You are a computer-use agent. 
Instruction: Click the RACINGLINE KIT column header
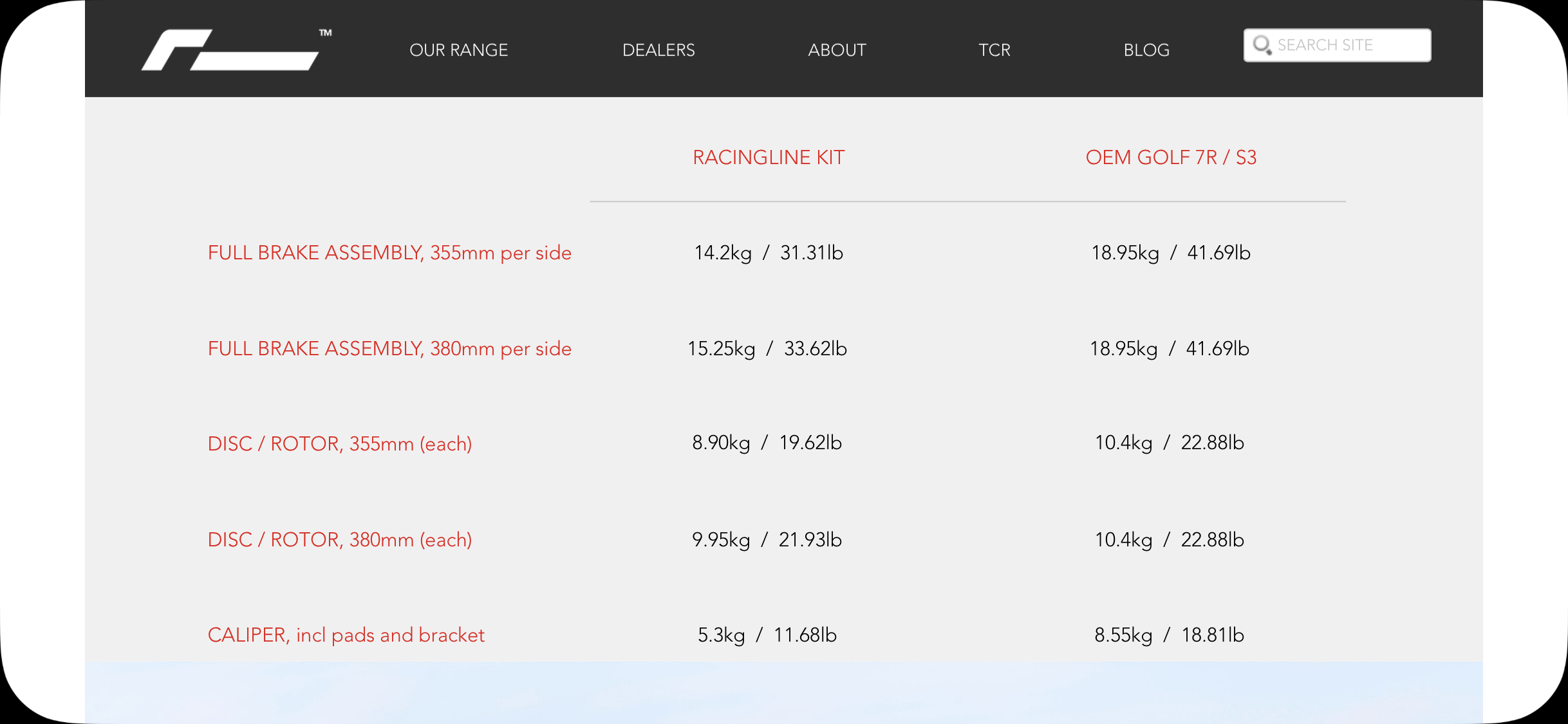(768, 158)
